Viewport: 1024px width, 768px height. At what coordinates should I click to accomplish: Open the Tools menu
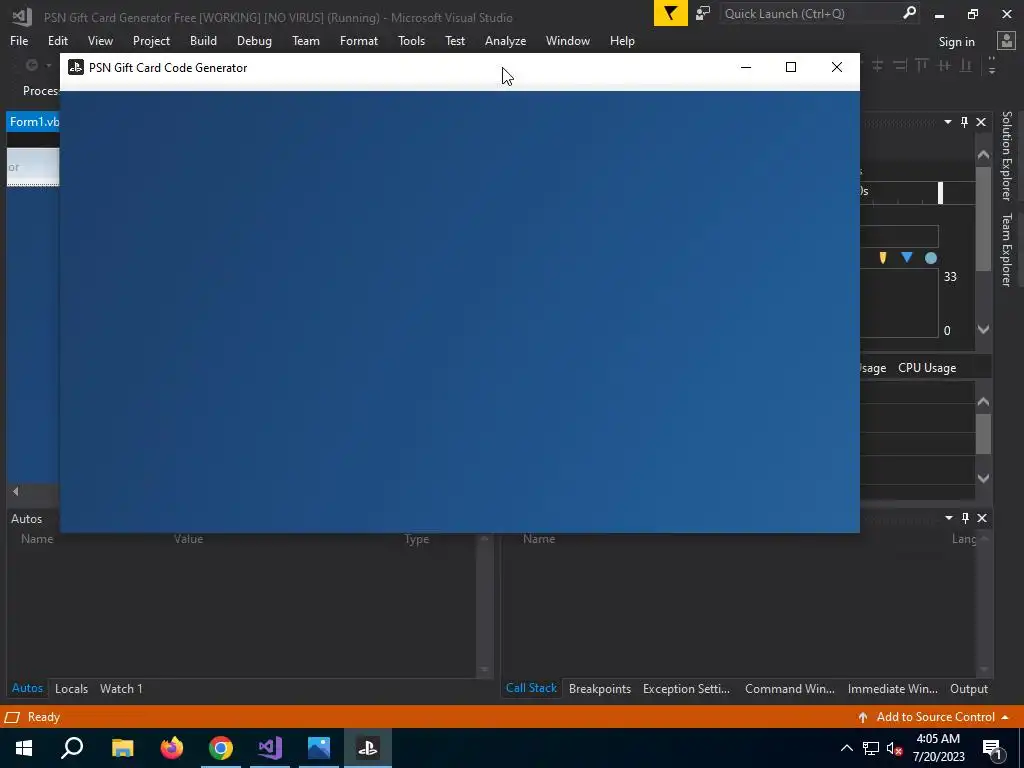[411, 40]
